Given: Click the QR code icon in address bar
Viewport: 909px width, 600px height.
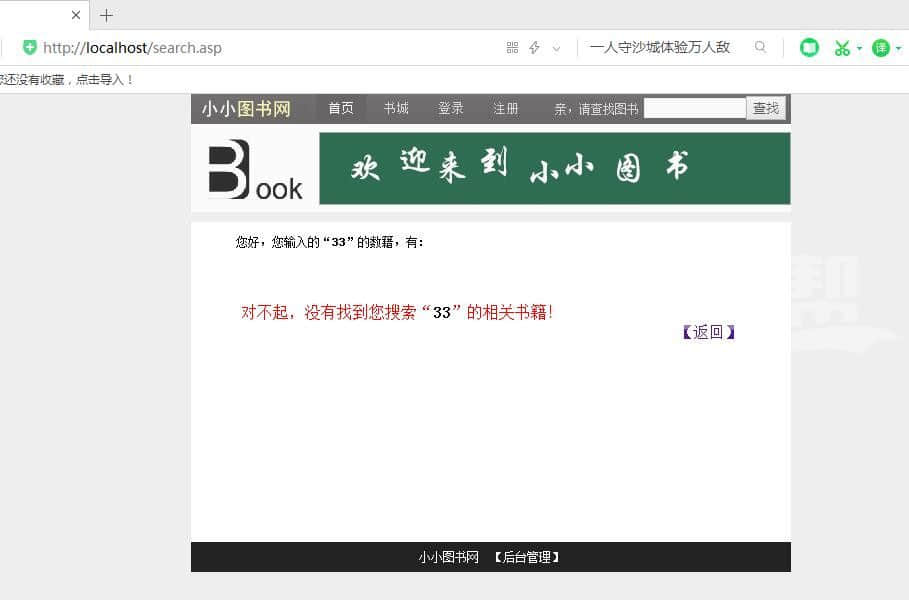Looking at the screenshot, I should point(512,47).
